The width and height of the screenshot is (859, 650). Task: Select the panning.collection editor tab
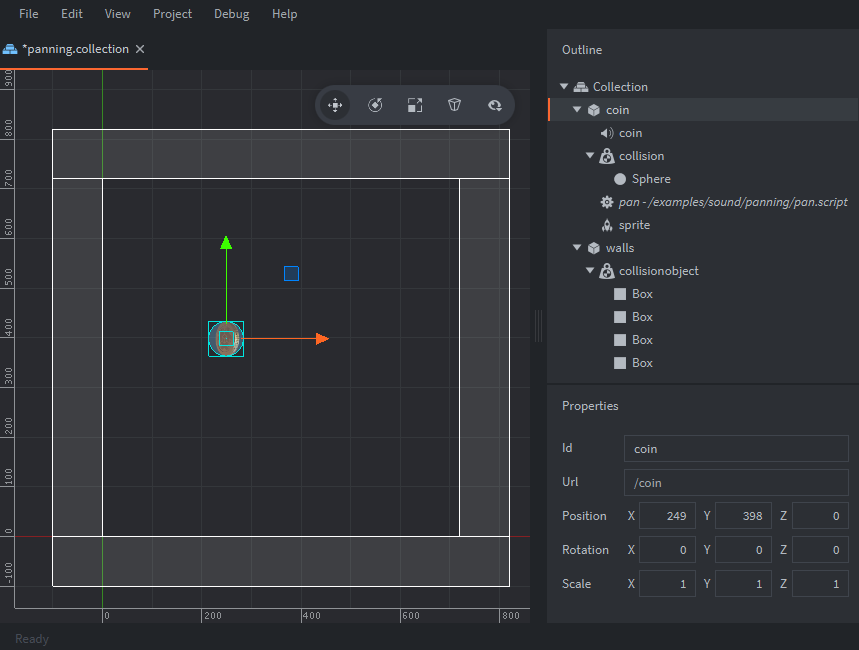click(x=76, y=49)
